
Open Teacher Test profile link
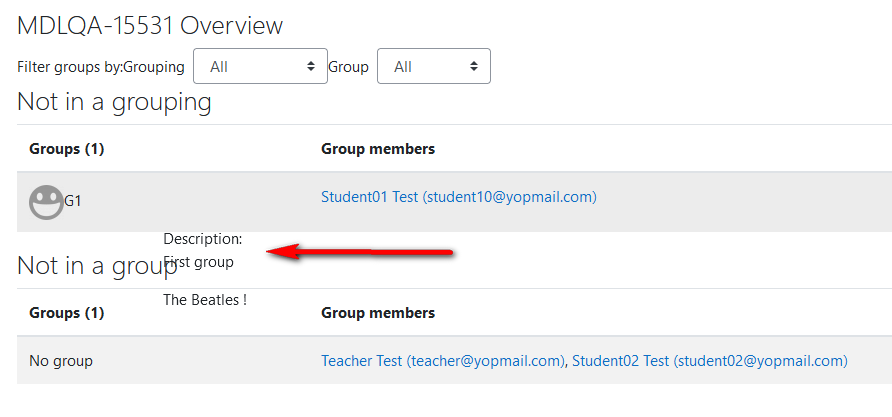[443, 361]
